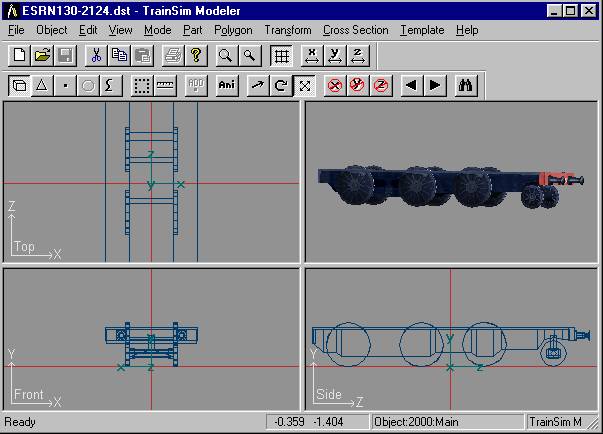Open a file with the folder icon

point(42,56)
